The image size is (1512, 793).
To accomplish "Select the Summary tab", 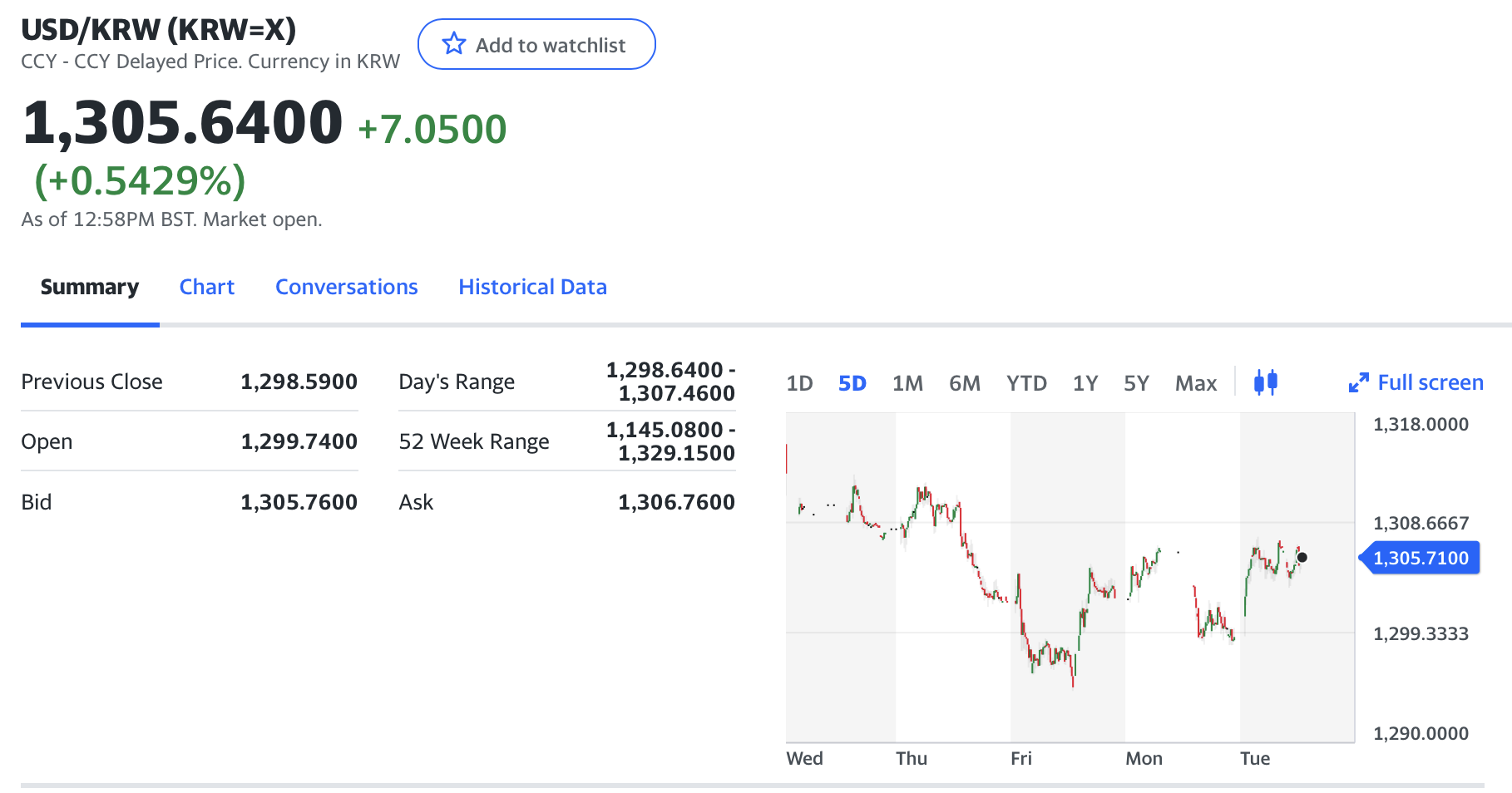I will (x=90, y=287).
